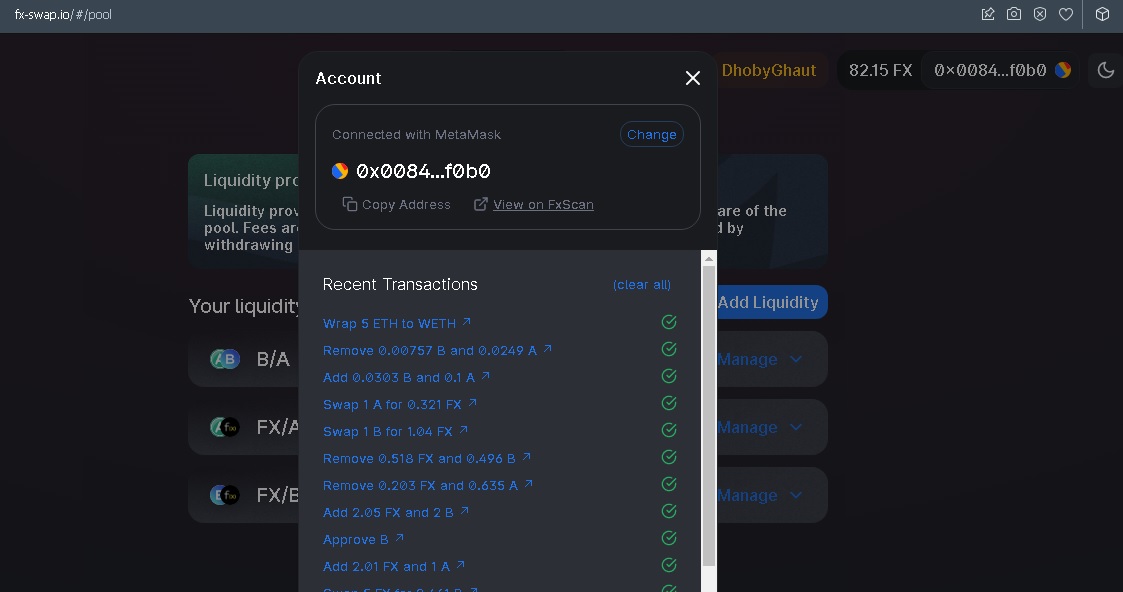
Task: Click the heart bookmark icon
Action: click(x=1066, y=14)
